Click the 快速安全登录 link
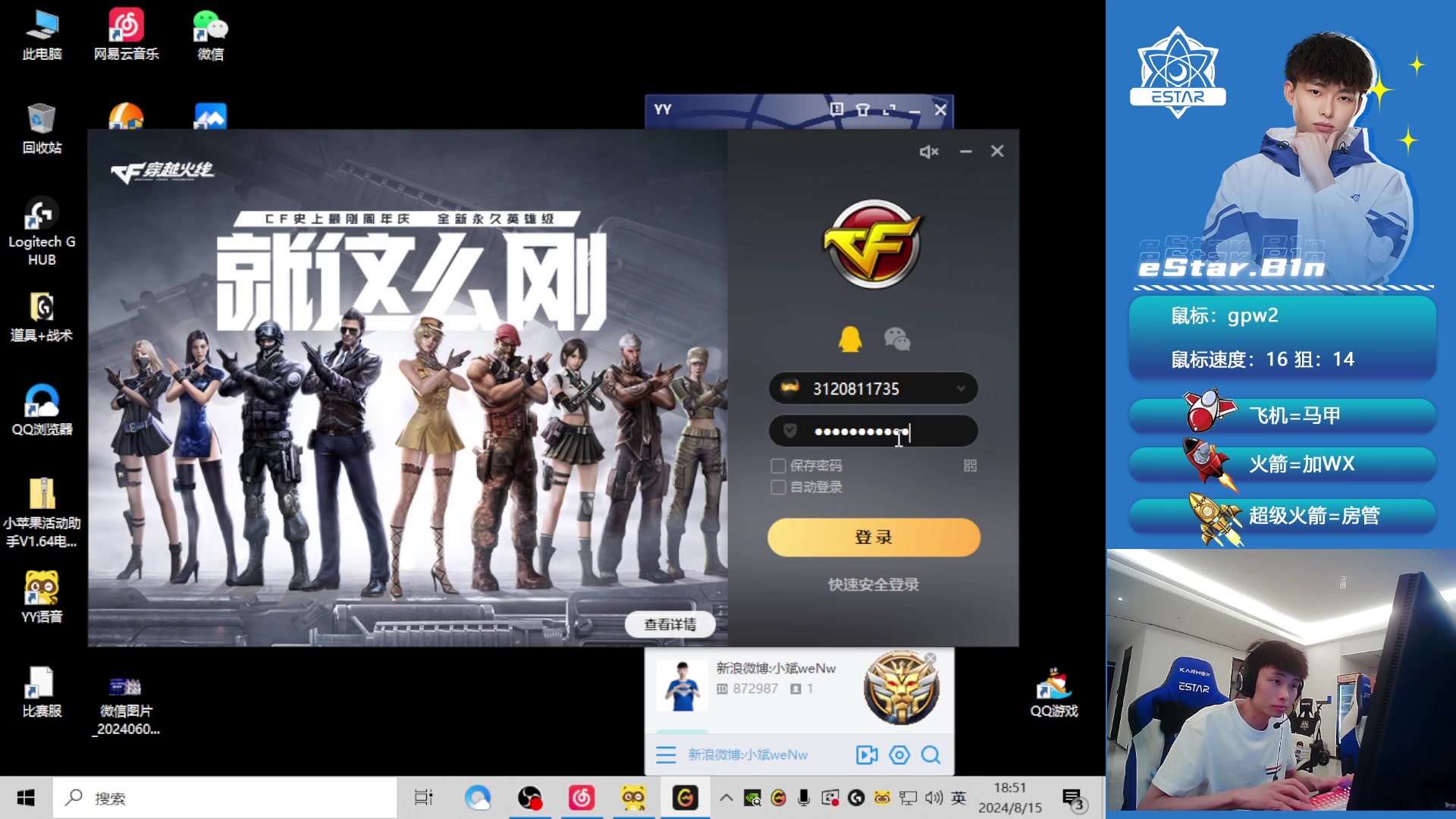The width and height of the screenshot is (1456, 819). tap(874, 585)
